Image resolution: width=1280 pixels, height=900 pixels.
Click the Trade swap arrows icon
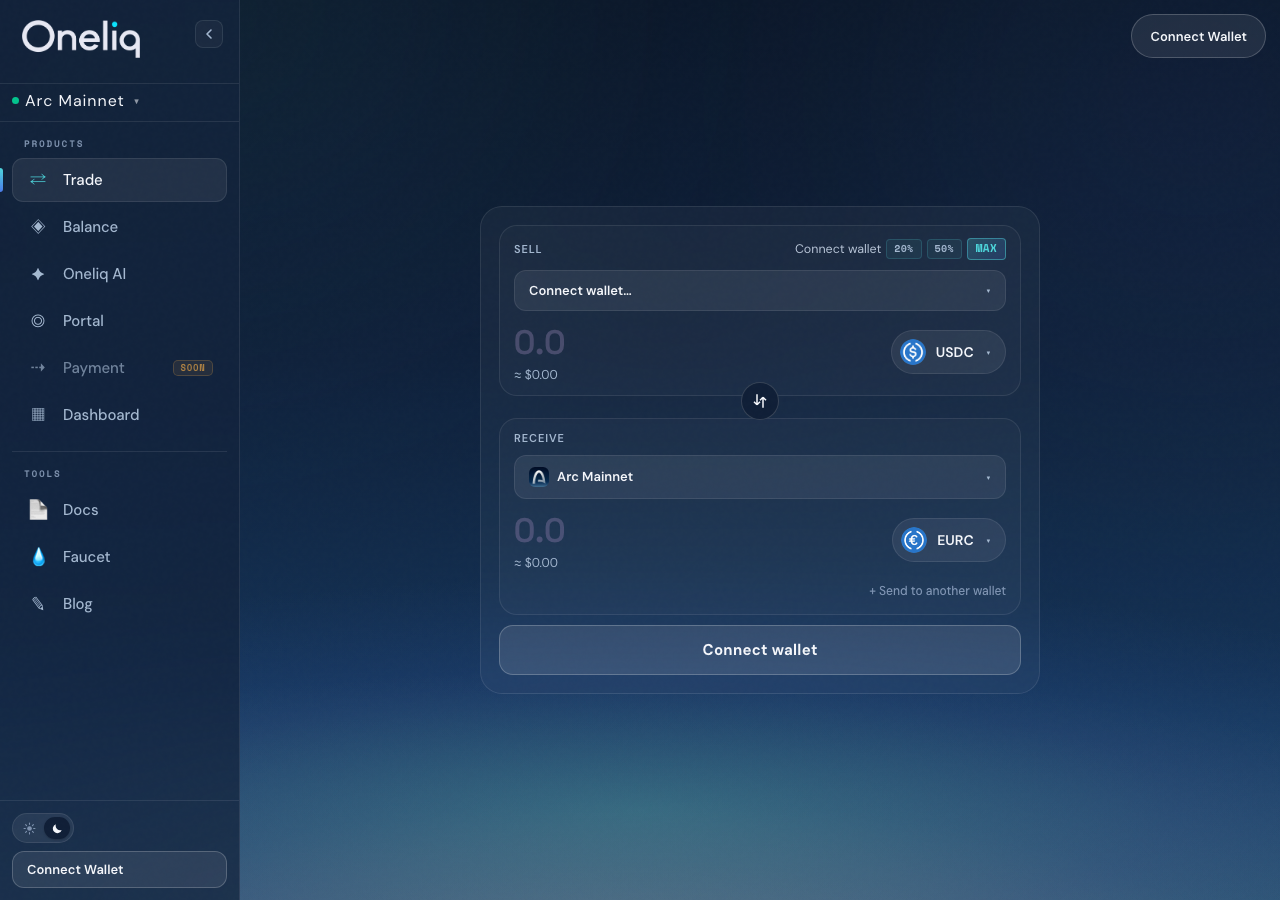click(x=38, y=180)
